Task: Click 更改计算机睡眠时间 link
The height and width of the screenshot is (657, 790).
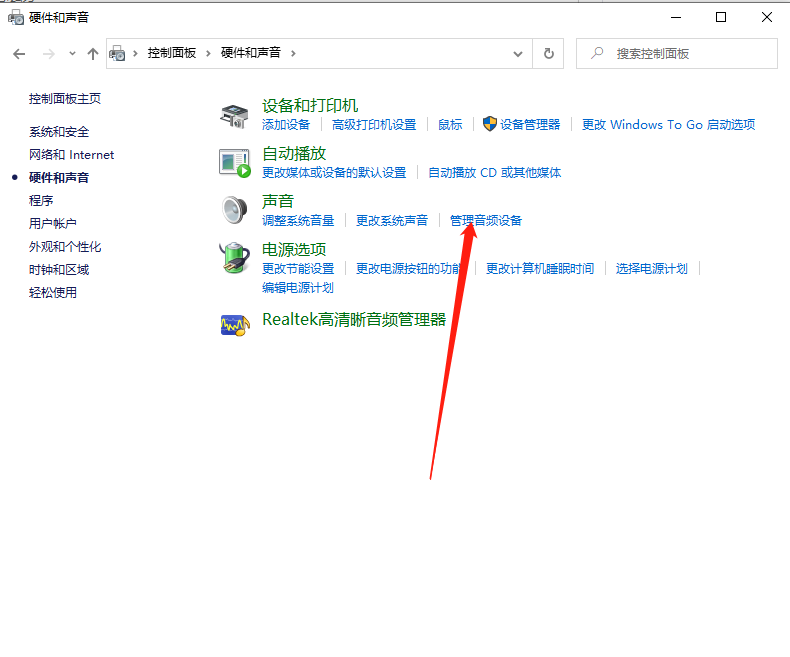Action: [539, 268]
